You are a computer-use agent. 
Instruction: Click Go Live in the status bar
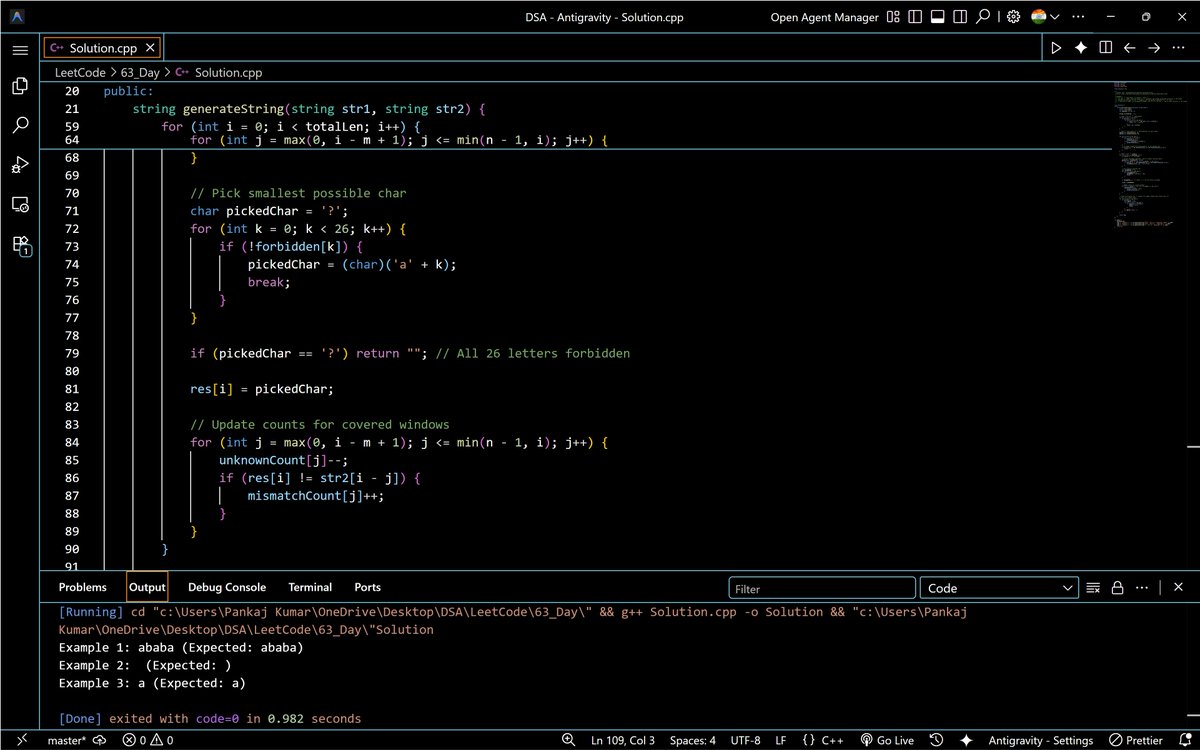886,741
